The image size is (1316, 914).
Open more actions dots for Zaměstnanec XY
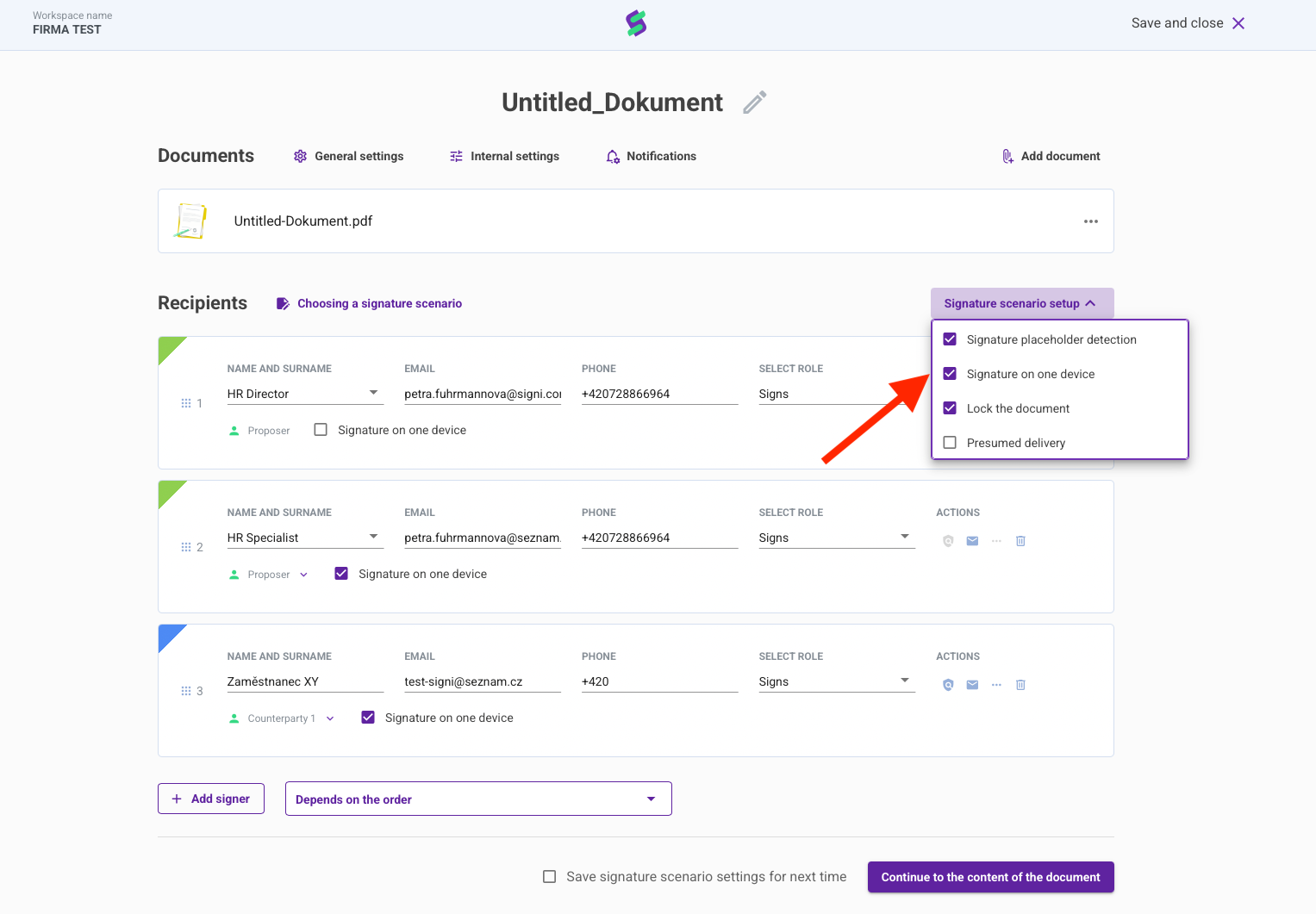pyautogui.click(x=996, y=685)
